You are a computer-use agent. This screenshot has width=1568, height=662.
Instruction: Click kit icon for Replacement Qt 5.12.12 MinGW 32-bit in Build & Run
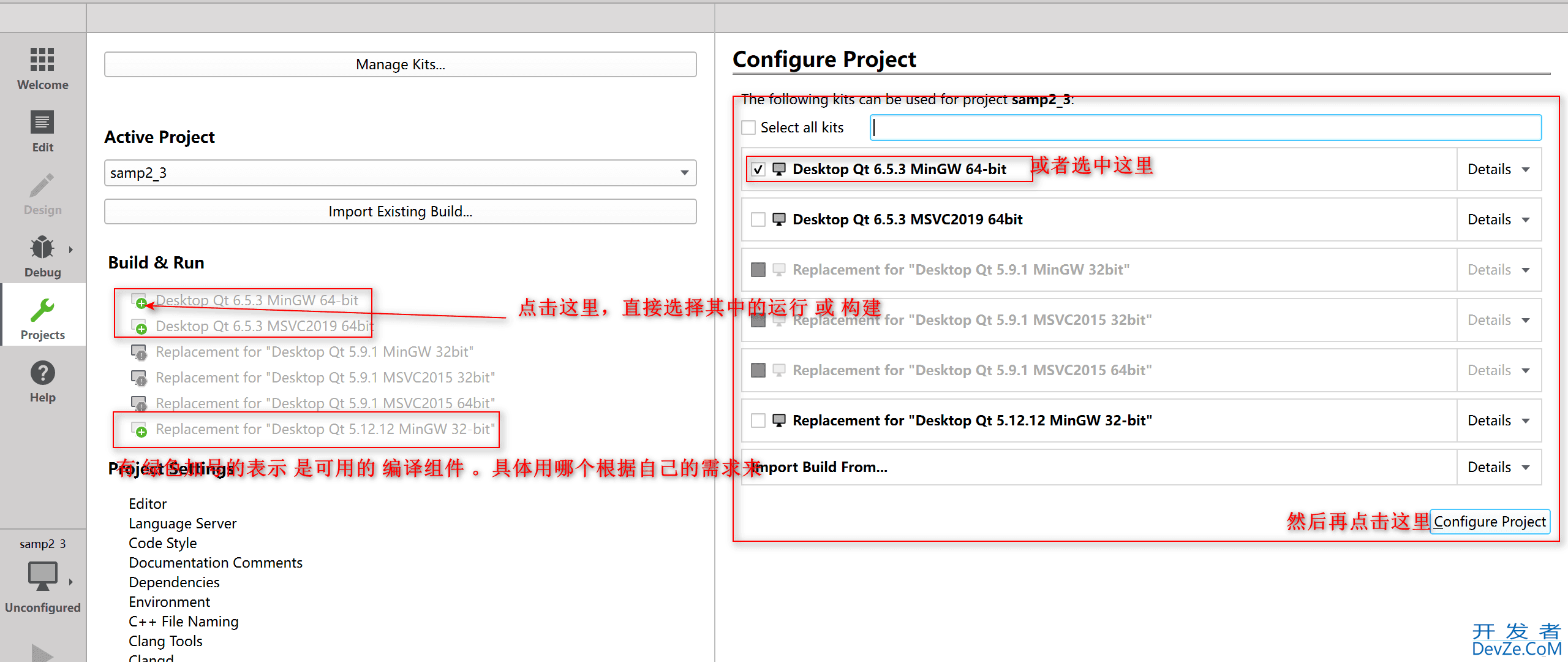139,429
